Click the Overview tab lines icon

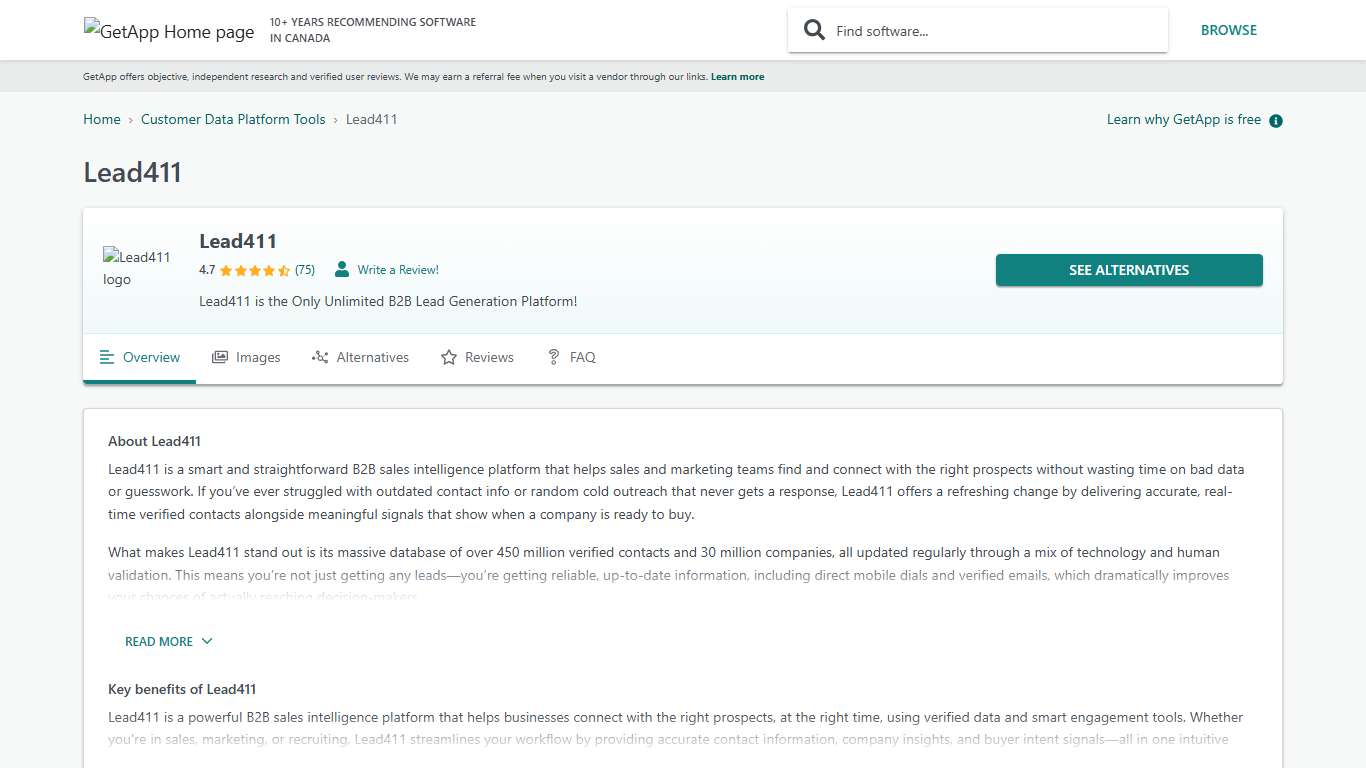107,357
